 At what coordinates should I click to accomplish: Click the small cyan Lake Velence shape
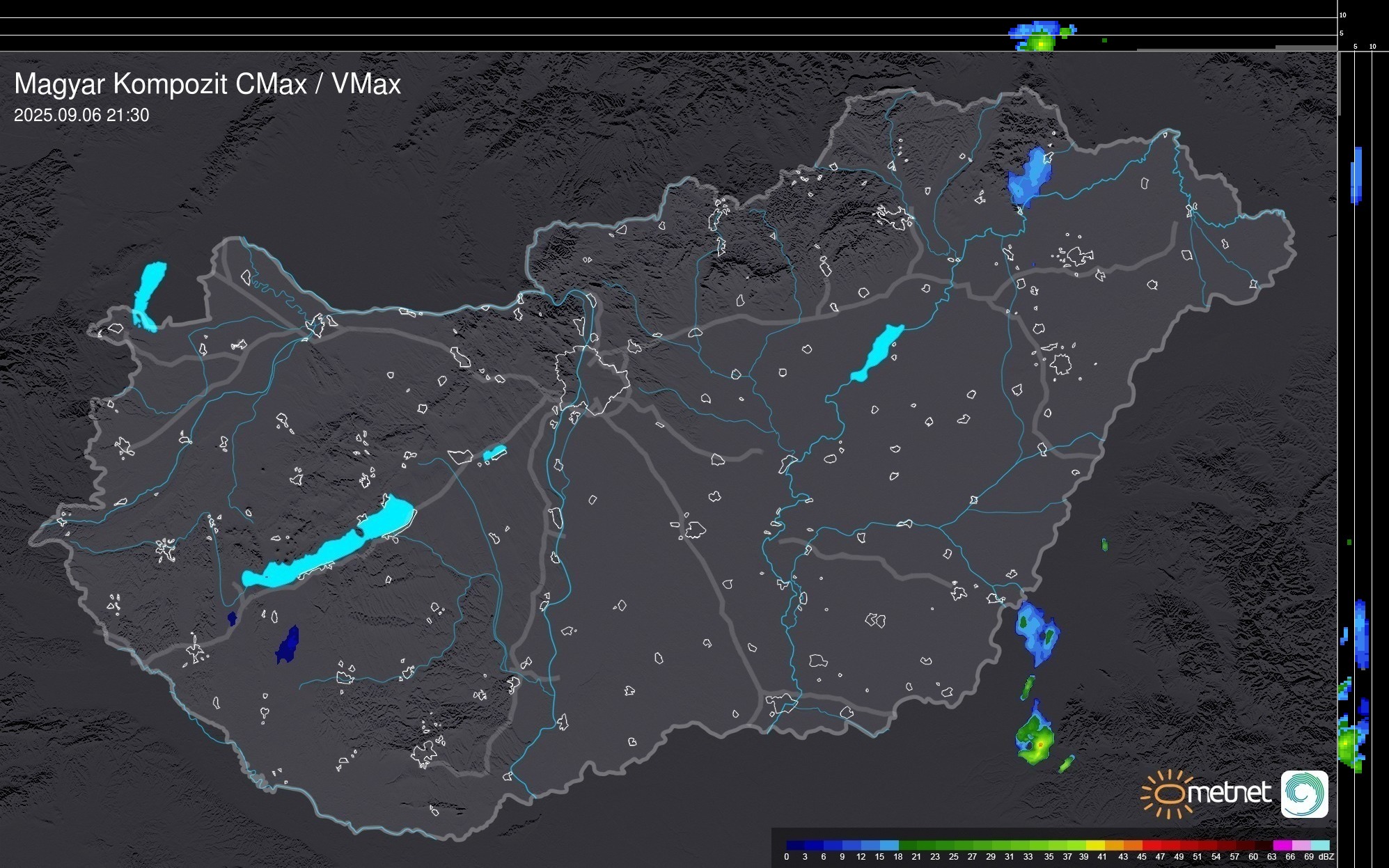[x=494, y=453]
